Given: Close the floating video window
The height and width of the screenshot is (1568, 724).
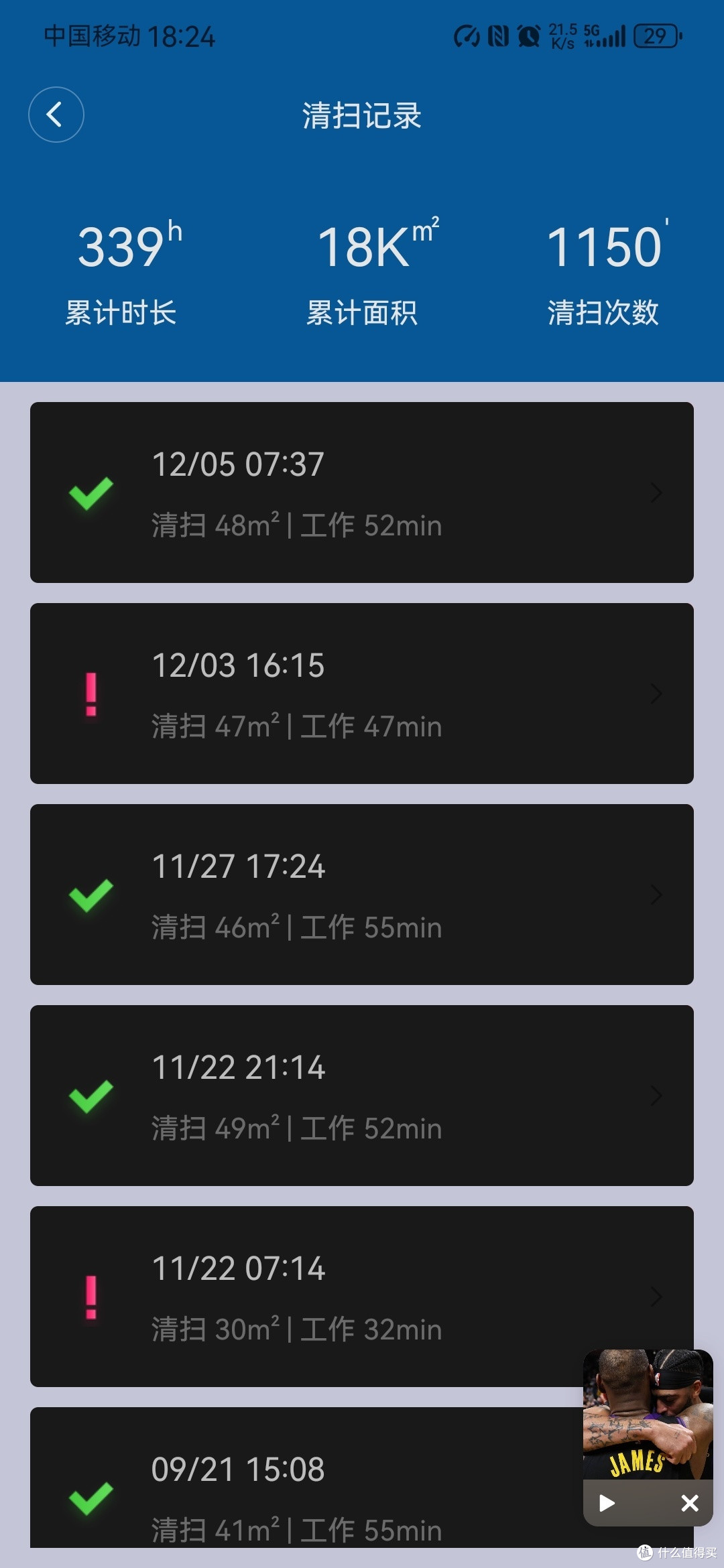Looking at the screenshot, I should [690, 1503].
